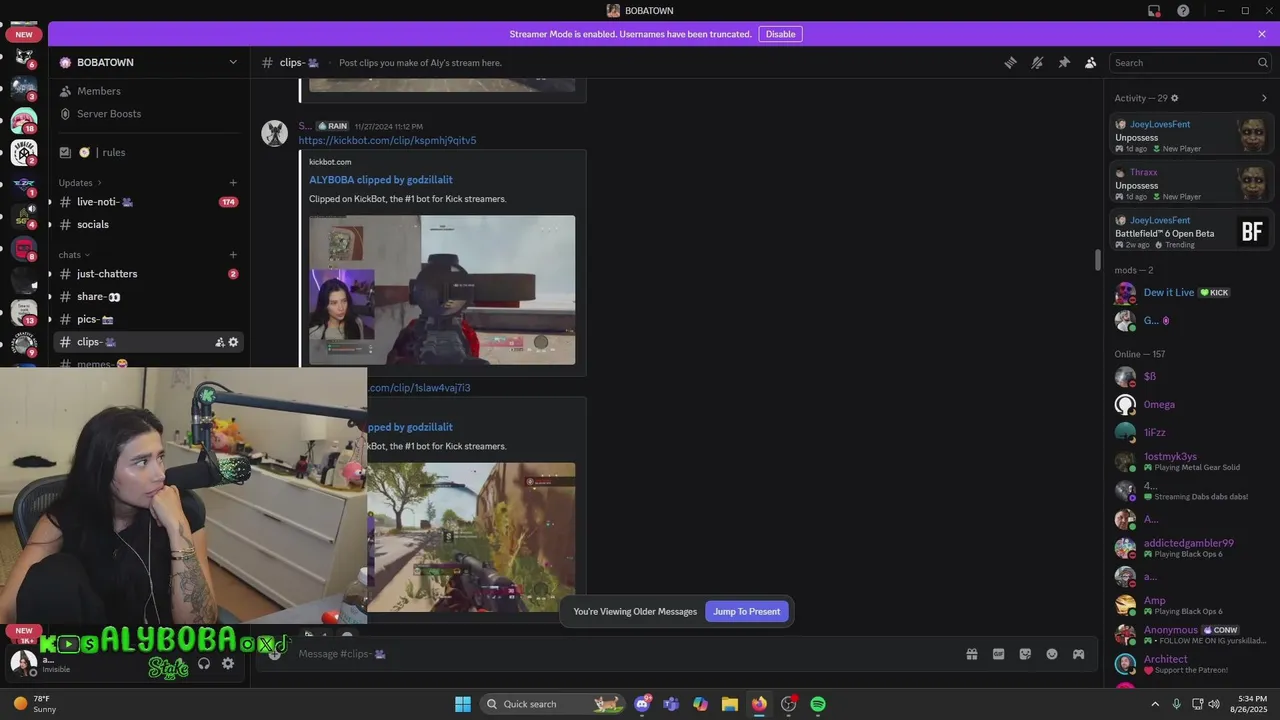Edit clips channel settings gear
The width and height of the screenshot is (1280, 720).
pos(234,342)
